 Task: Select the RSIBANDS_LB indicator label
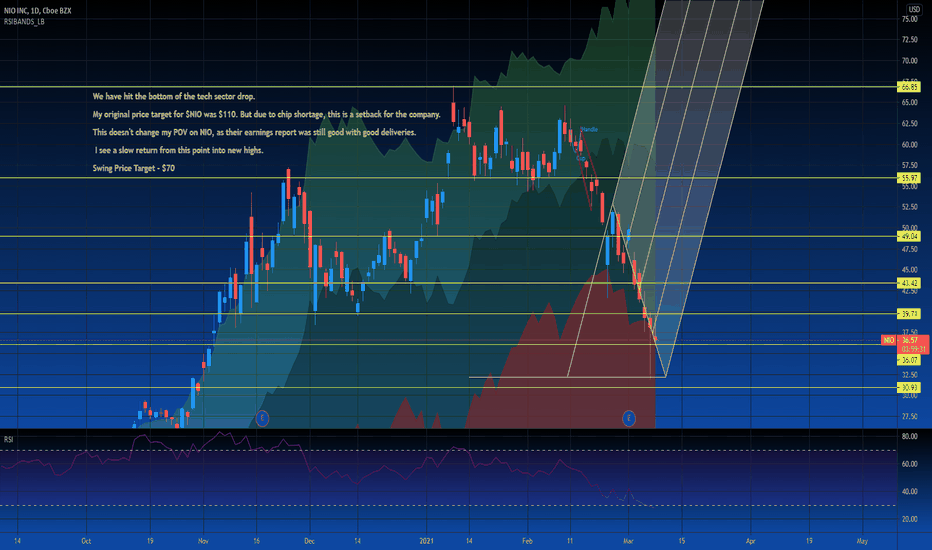point(24,21)
